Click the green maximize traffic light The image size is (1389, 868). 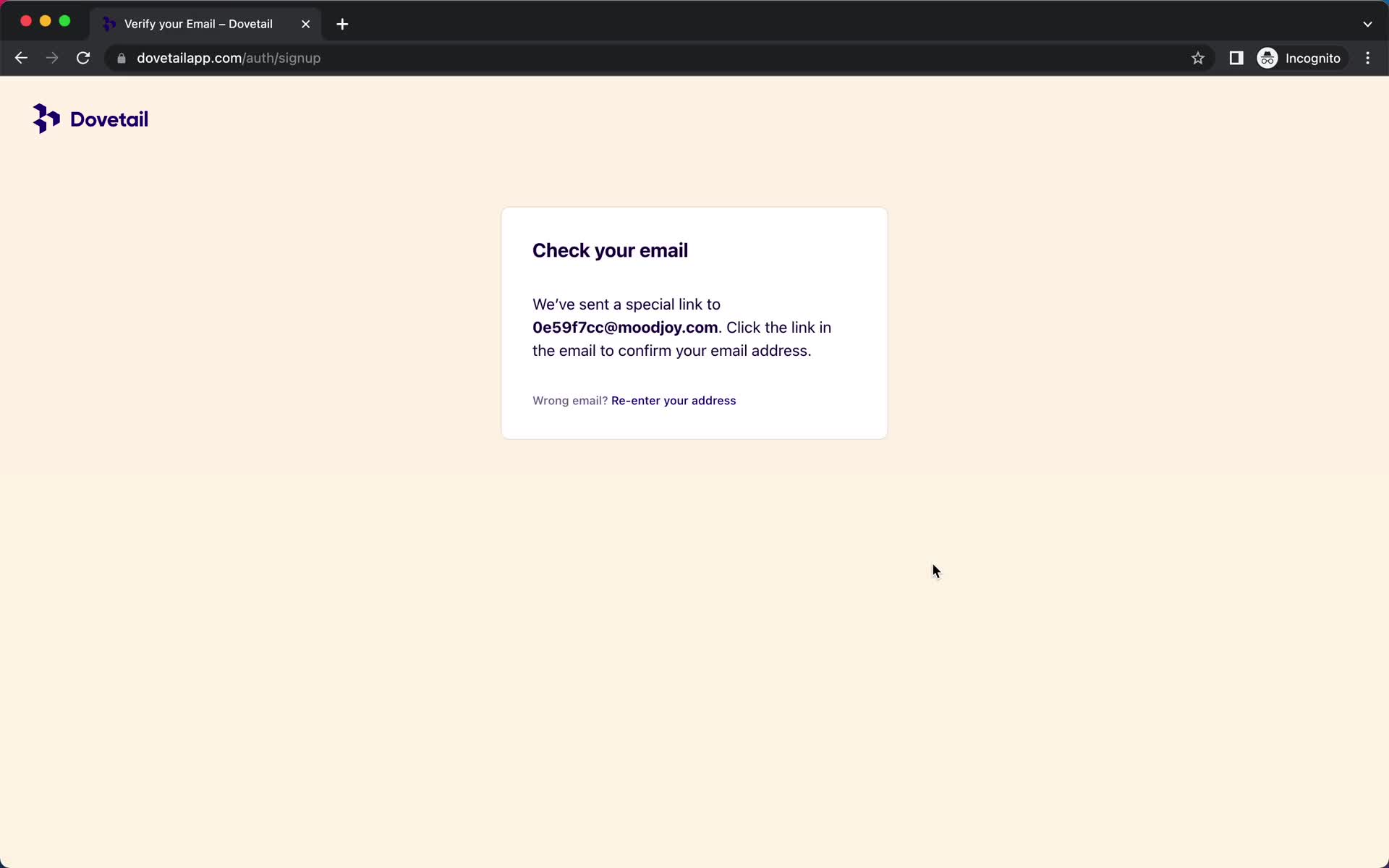(x=64, y=21)
